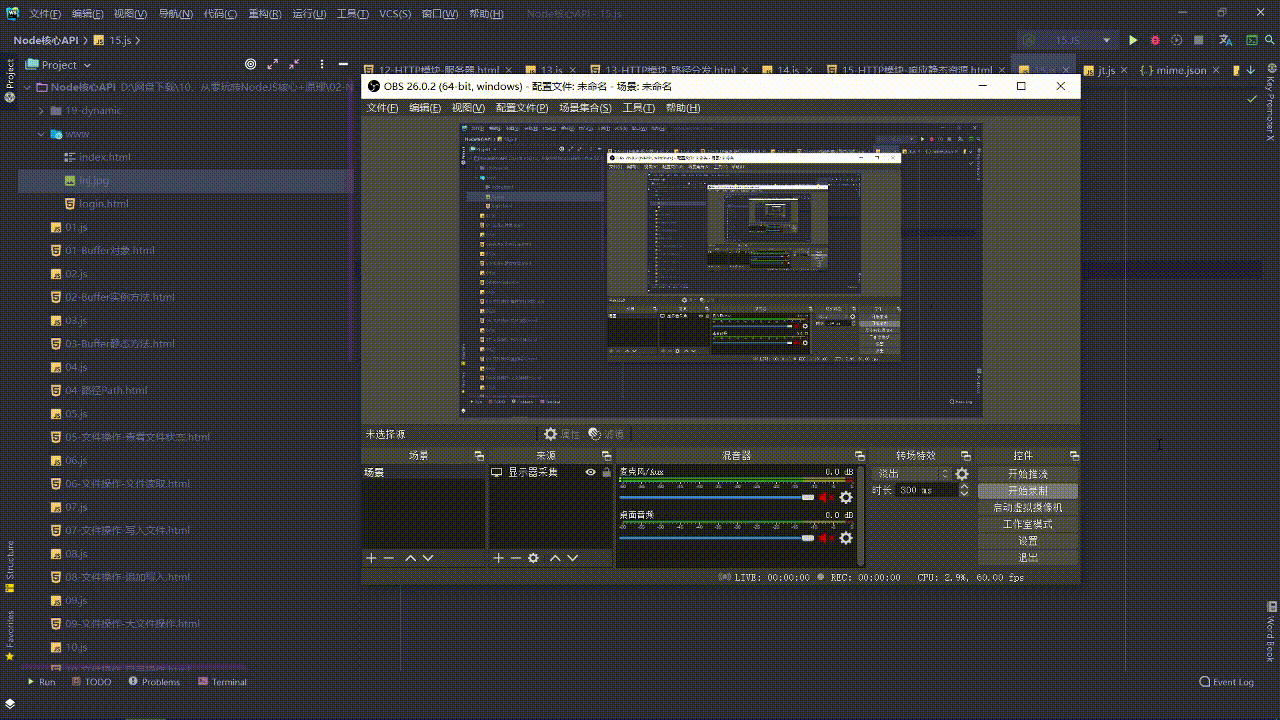Add a source with the plus icon
Image resolution: width=1280 pixels, height=720 pixels.
pyautogui.click(x=498, y=558)
